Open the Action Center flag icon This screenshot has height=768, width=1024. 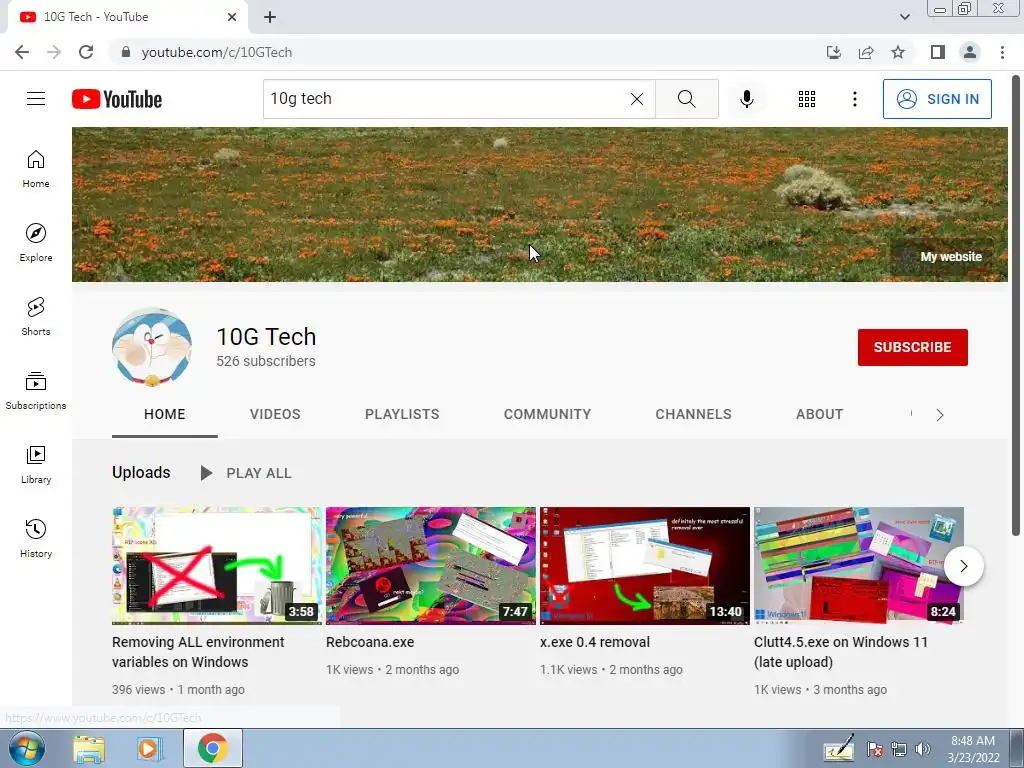[875, 749]
